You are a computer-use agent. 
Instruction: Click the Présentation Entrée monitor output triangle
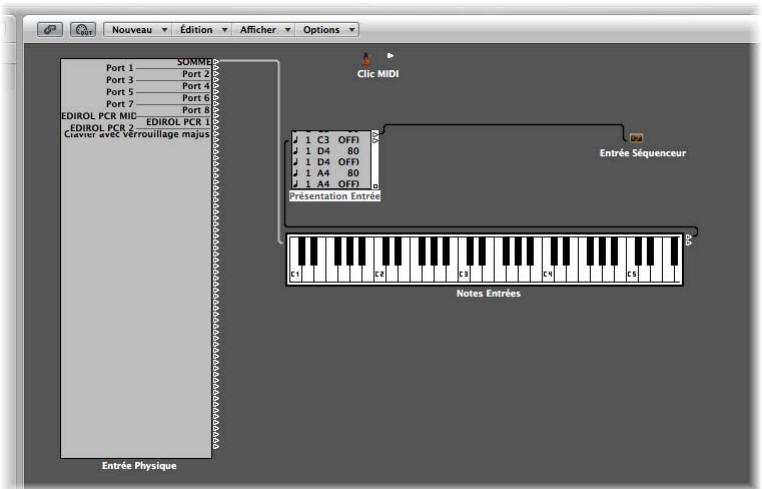click(x=375, y=134)
